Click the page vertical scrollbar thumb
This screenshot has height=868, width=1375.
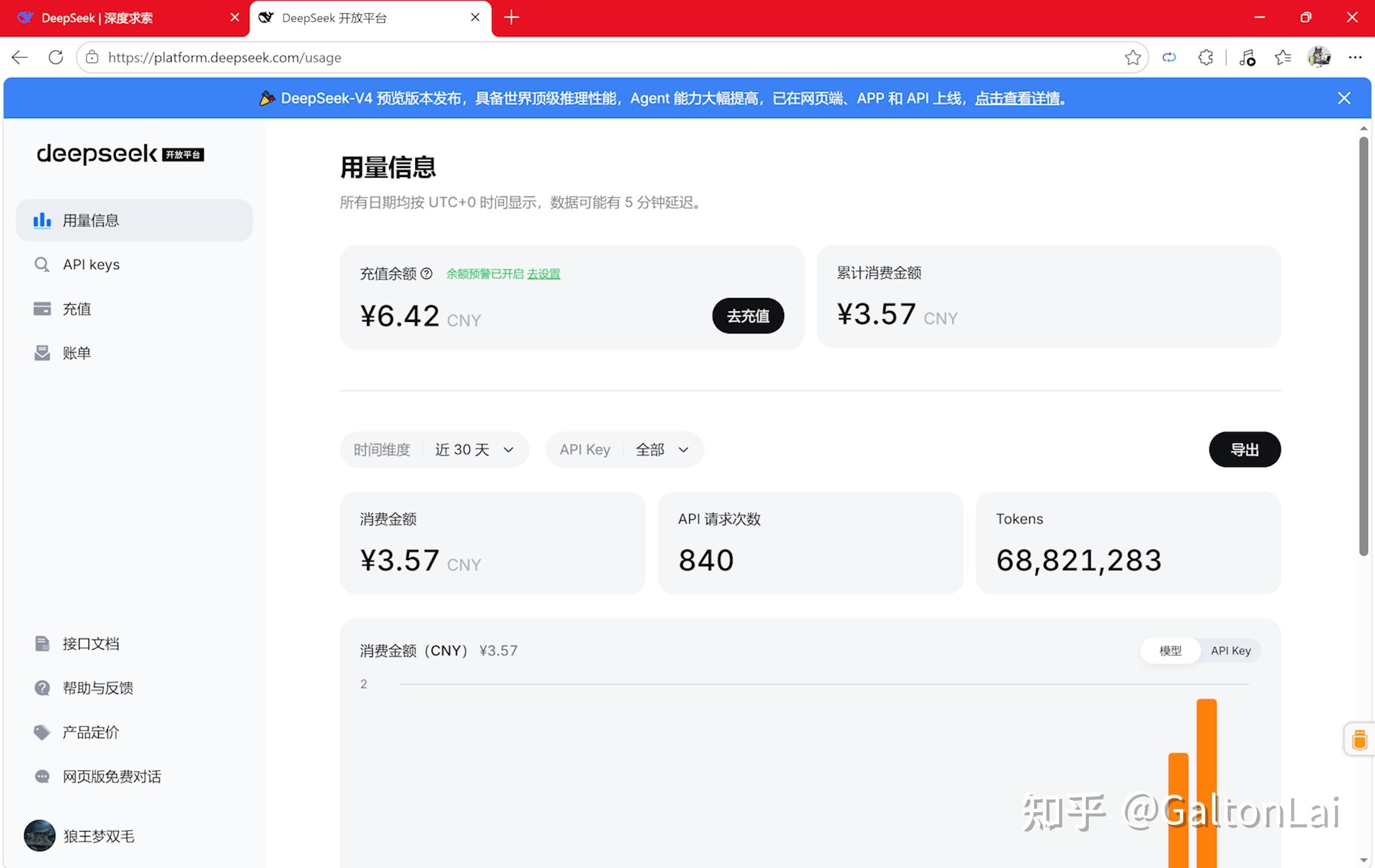point(1363,346)
